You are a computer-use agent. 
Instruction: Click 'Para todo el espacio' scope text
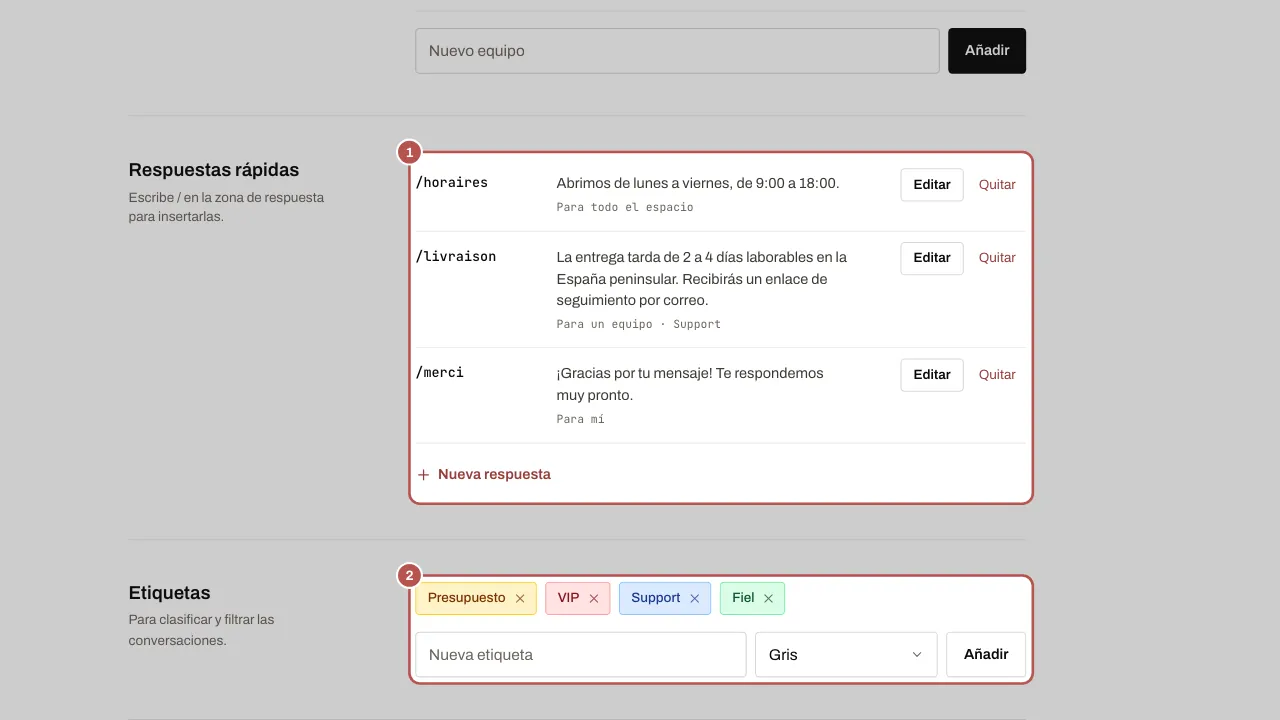tap(625, 208)
